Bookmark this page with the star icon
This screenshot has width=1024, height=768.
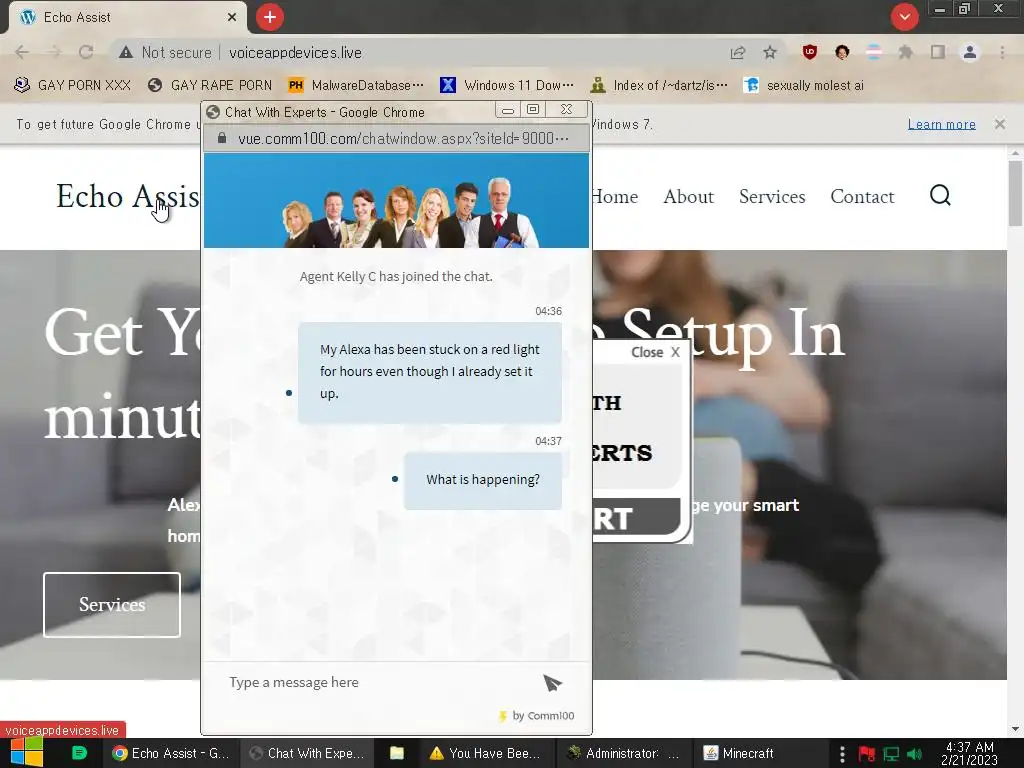click(x=770, y=52)
